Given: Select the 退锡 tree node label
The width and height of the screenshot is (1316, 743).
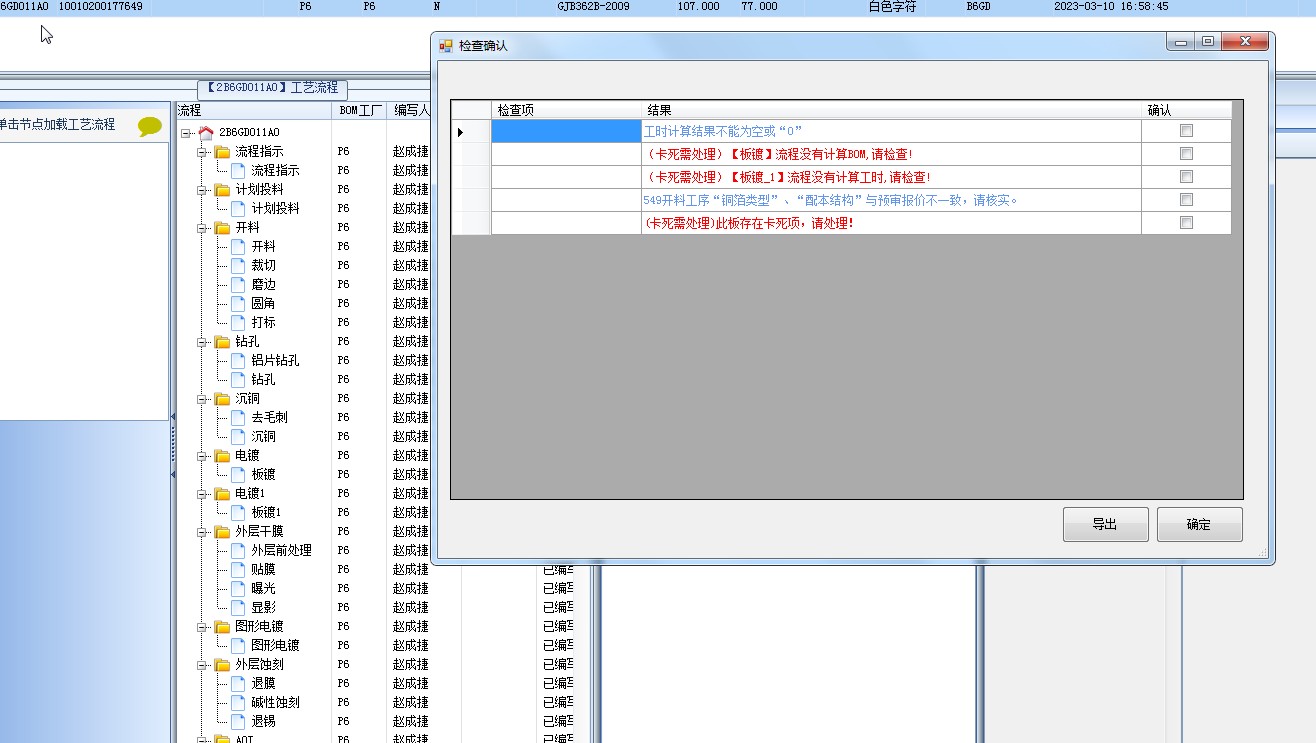Looking at the screenshot, I should (x=263, y=721).
